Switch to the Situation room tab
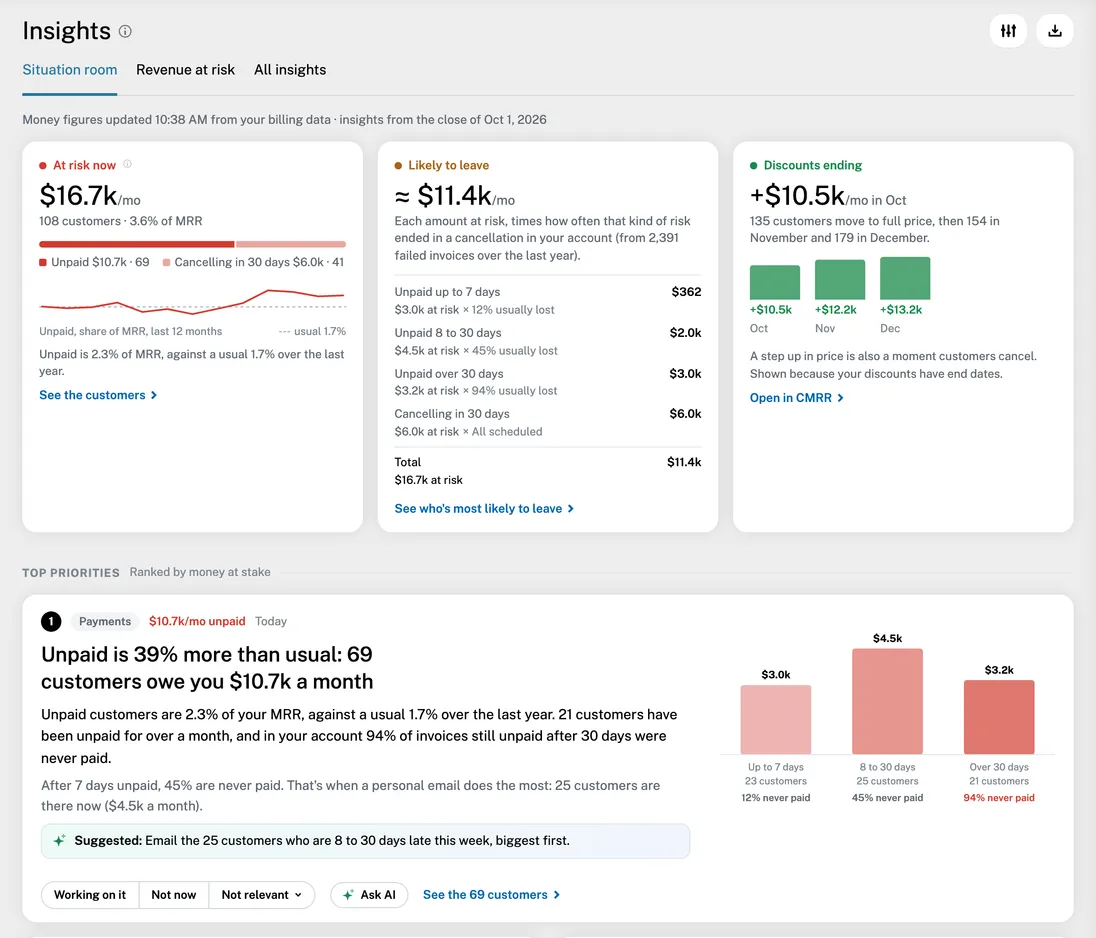Viewport: 1096px width, 938px height. coord(70,70)
